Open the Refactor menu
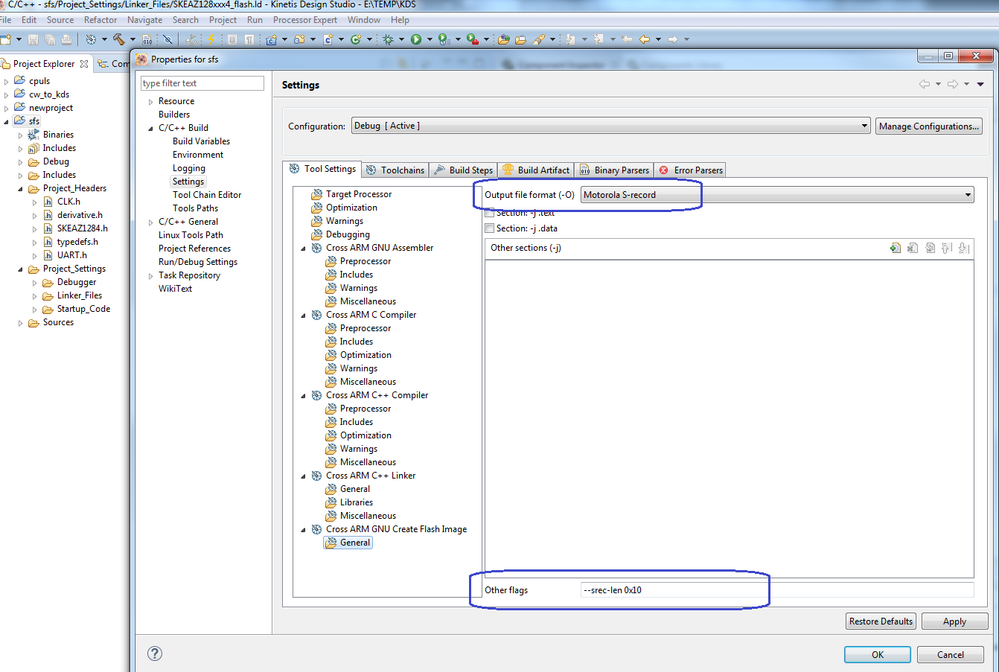Screen dimensions: 999x672 [x=101, y=20]
